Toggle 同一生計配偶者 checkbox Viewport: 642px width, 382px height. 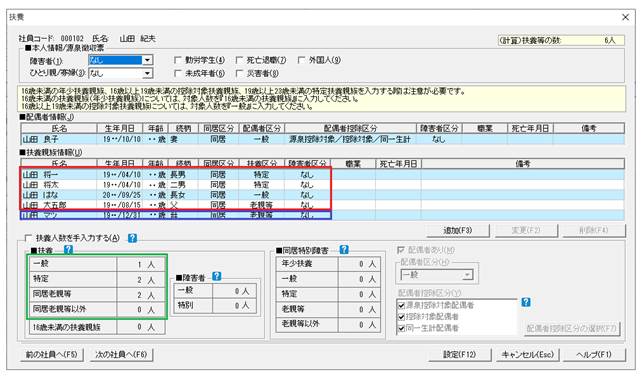click(401, 328)
